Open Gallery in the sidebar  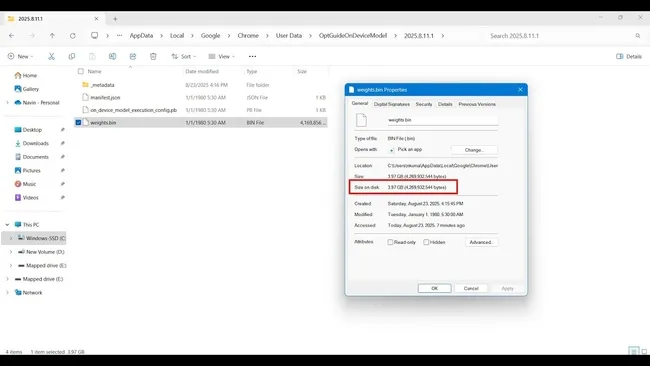[27, 89]
